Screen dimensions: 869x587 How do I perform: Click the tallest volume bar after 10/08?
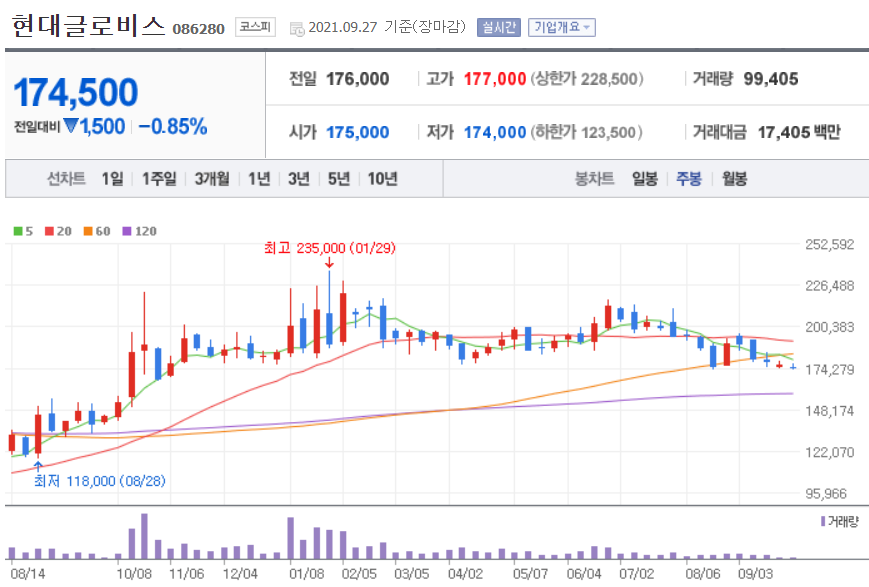coord(145,536)
